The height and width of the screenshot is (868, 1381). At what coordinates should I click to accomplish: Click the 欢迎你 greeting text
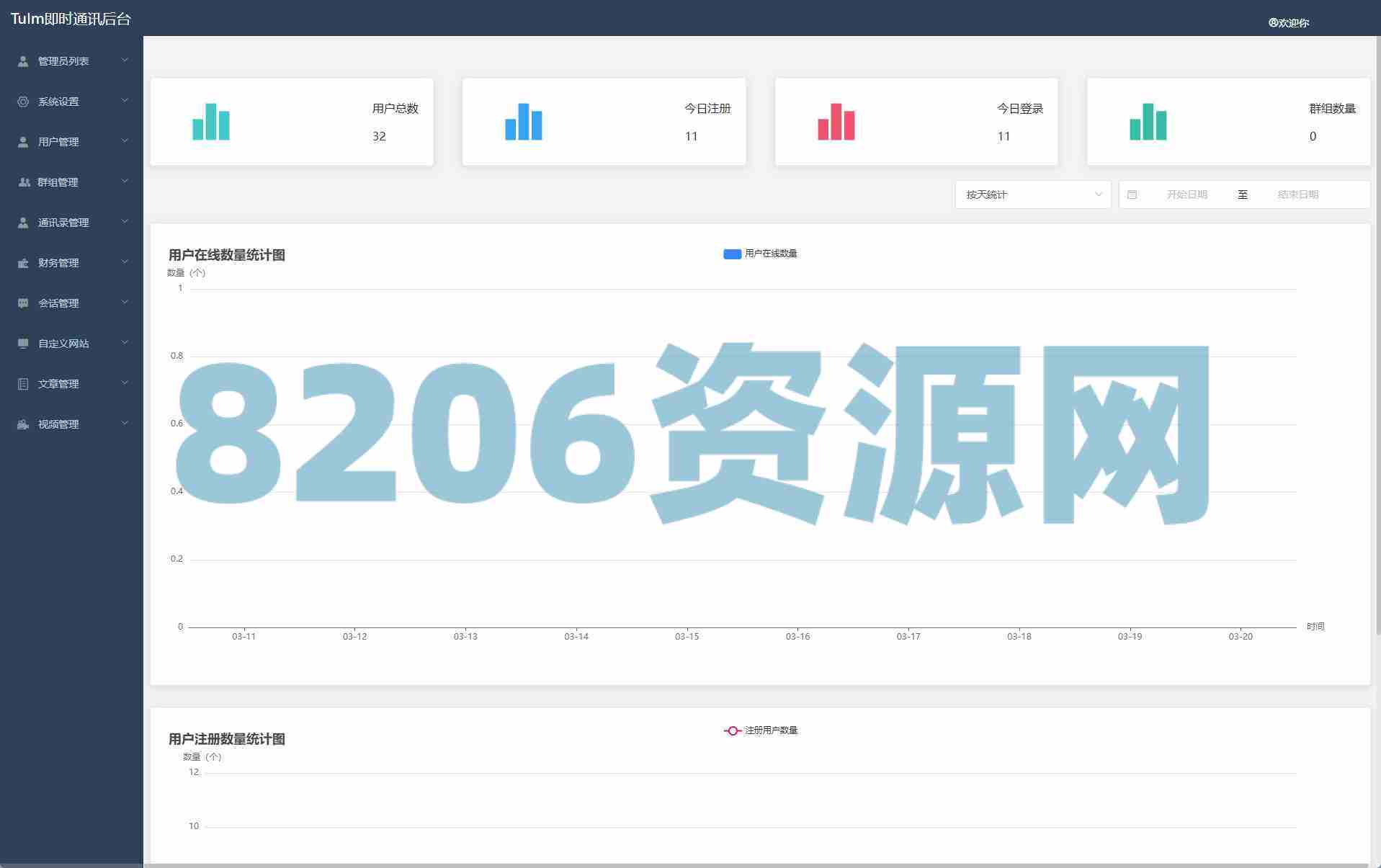point(1294,23)
